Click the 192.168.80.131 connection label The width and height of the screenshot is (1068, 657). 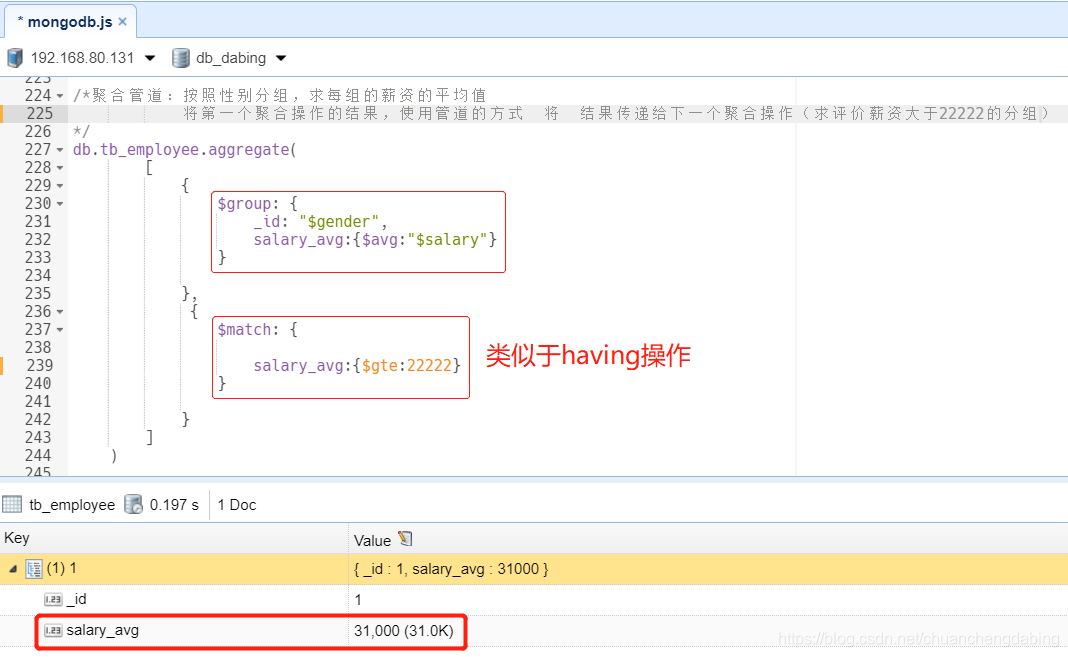[82, 58]
